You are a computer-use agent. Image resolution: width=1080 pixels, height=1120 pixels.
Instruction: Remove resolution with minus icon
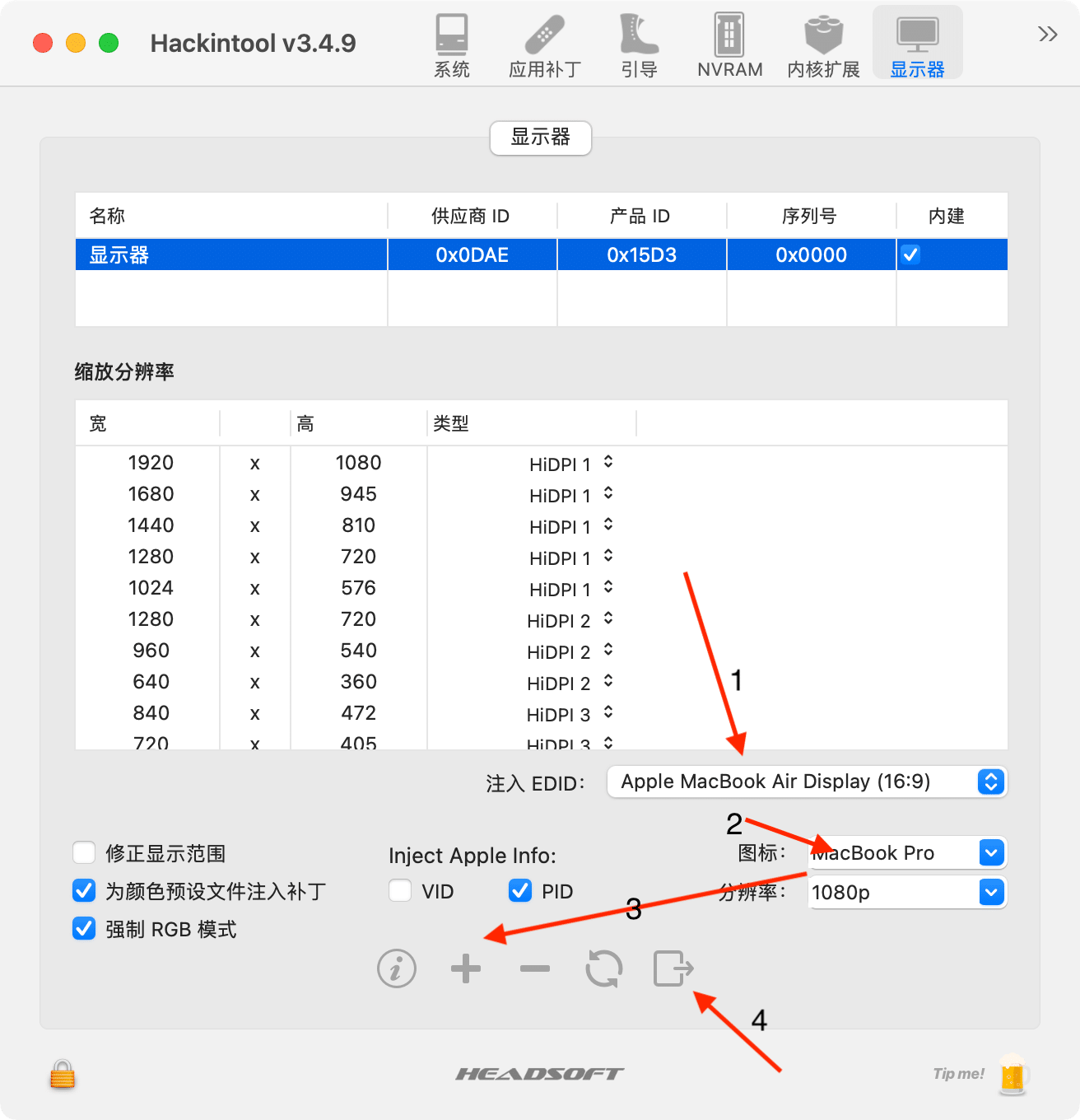(535, 968)
